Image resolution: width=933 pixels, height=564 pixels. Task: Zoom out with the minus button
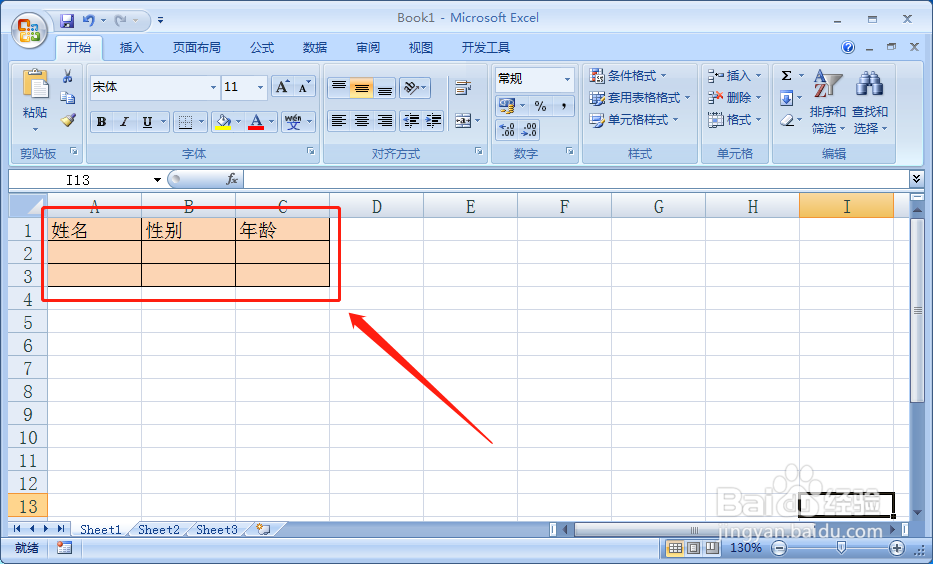779,548
